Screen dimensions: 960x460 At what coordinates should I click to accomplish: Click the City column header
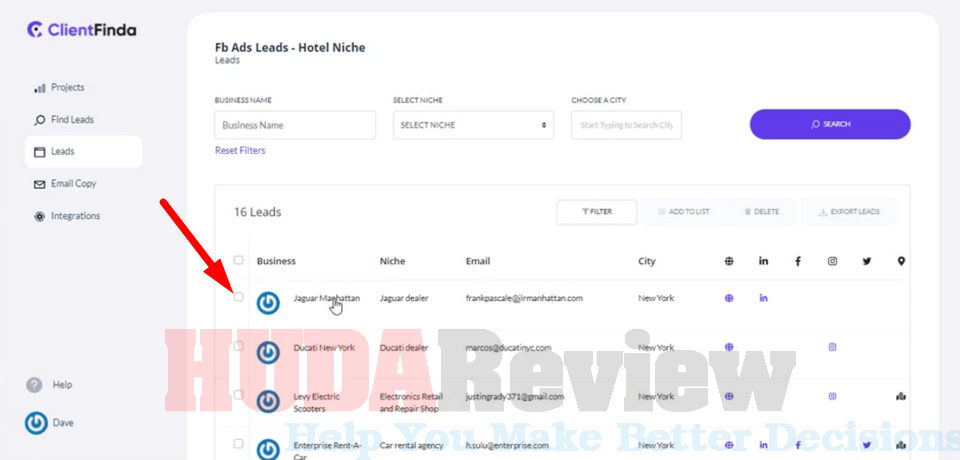(647, 261)
